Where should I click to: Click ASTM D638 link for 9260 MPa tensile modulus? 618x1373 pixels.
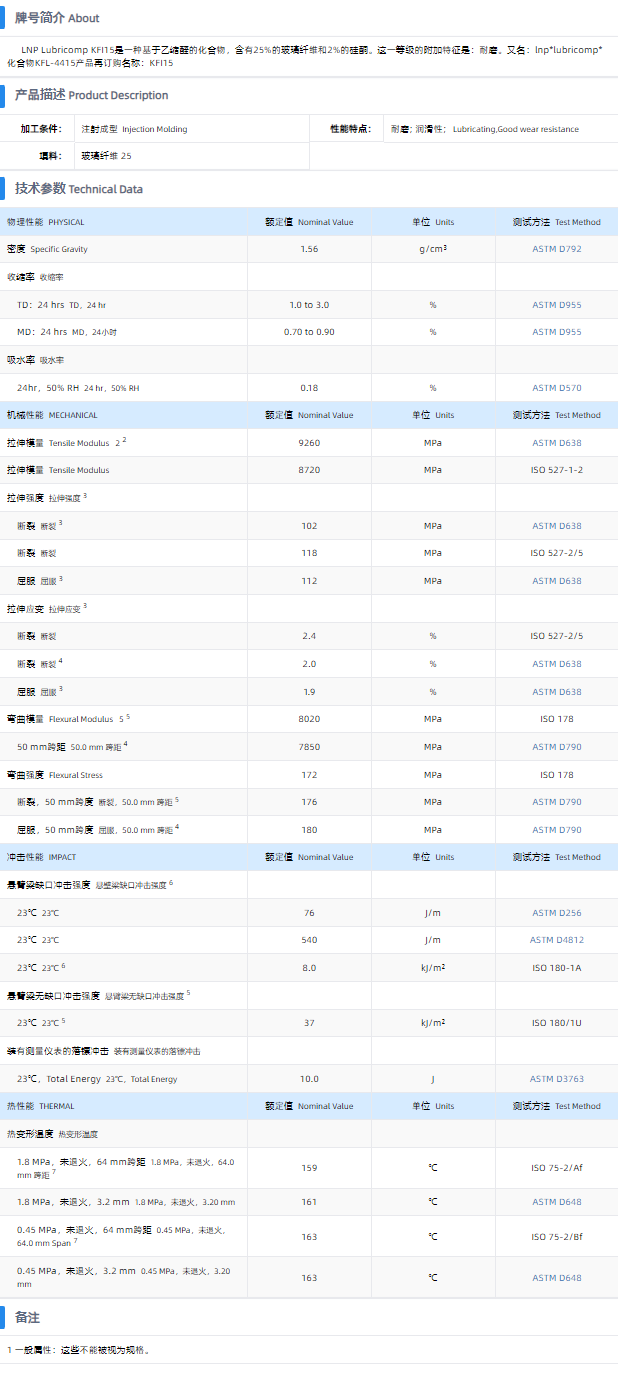(556, 443)
